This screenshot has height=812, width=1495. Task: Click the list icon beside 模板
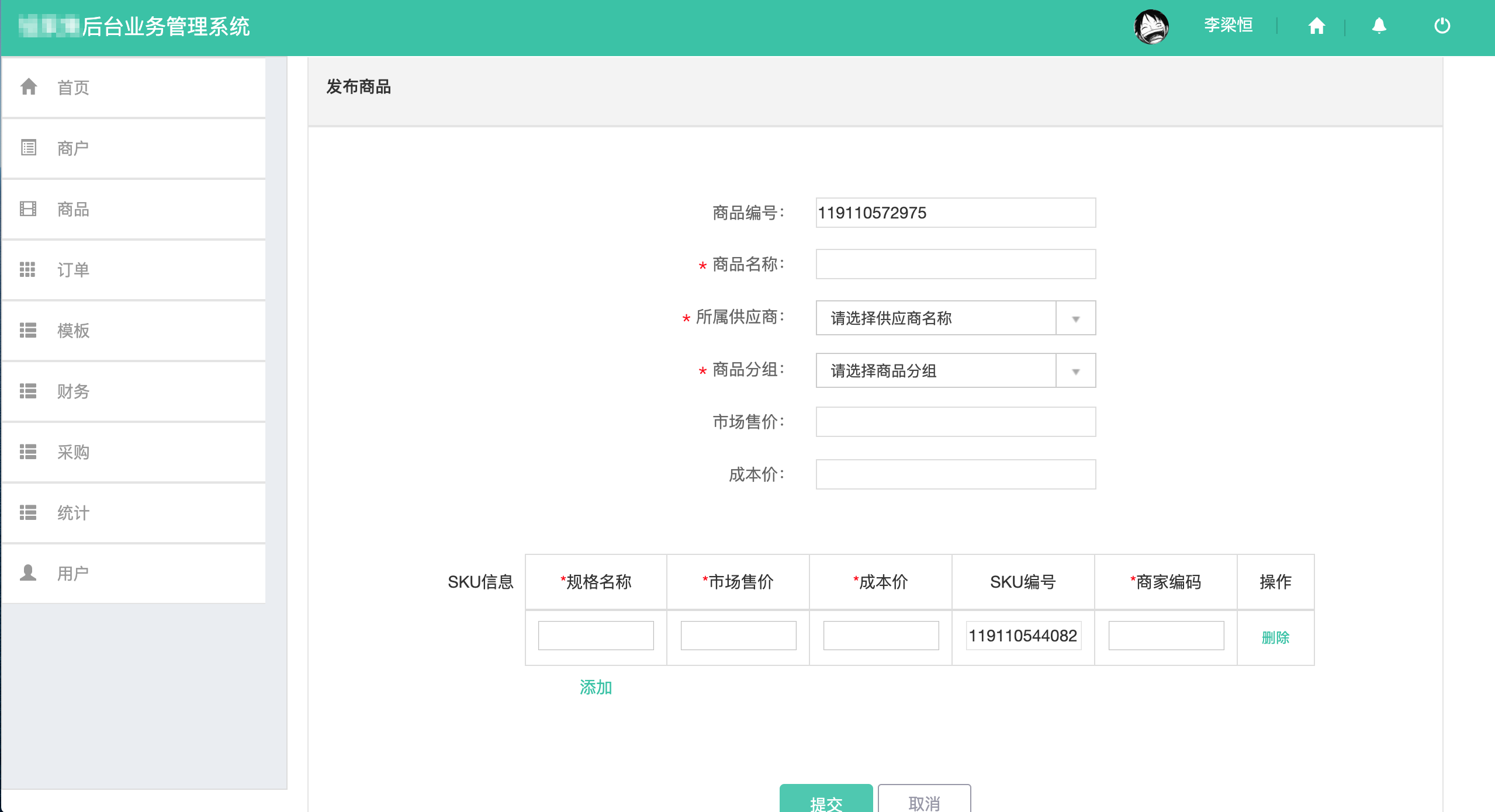28,330
